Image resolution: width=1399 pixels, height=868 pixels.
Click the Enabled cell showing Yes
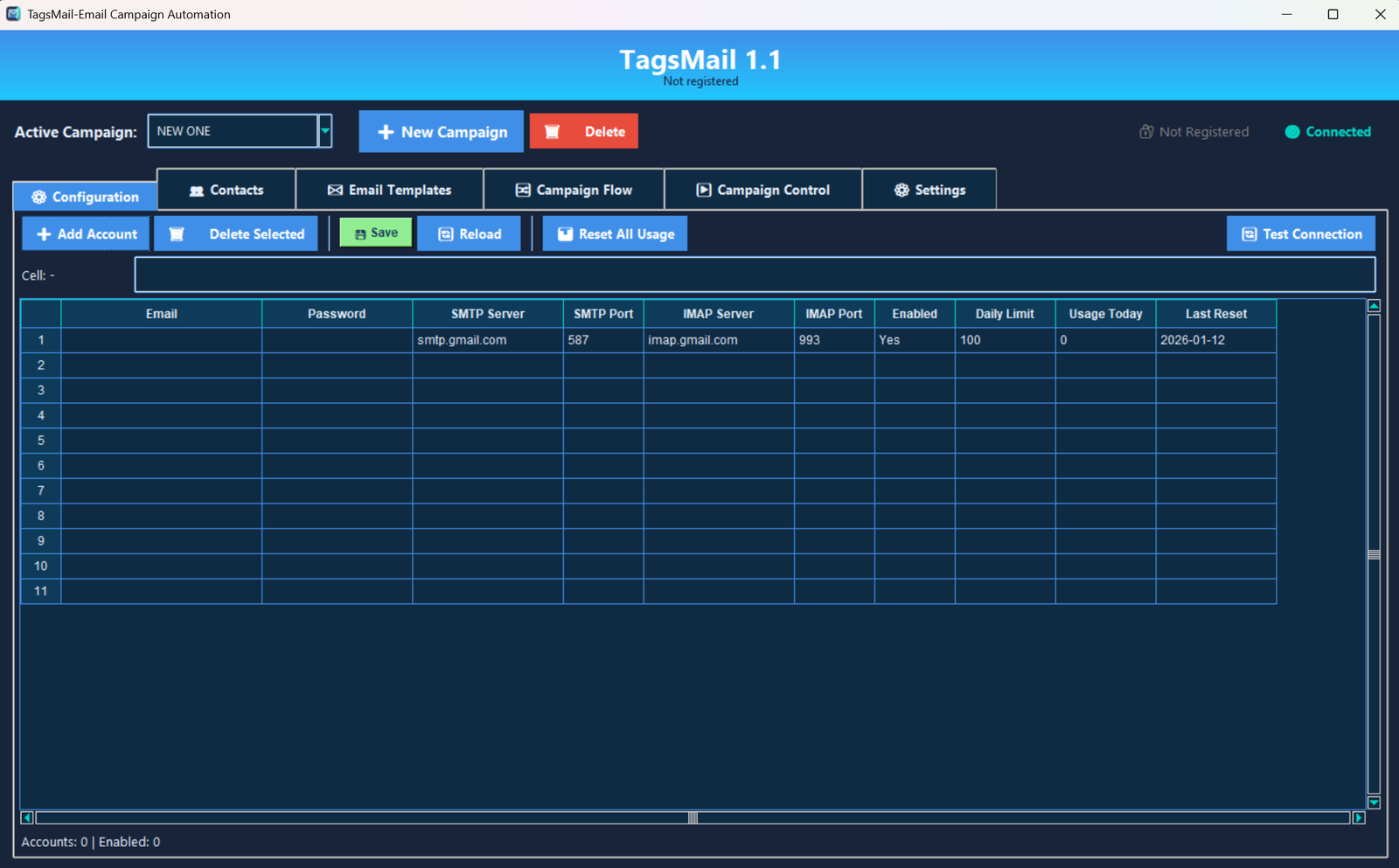(x=914, y=340)
